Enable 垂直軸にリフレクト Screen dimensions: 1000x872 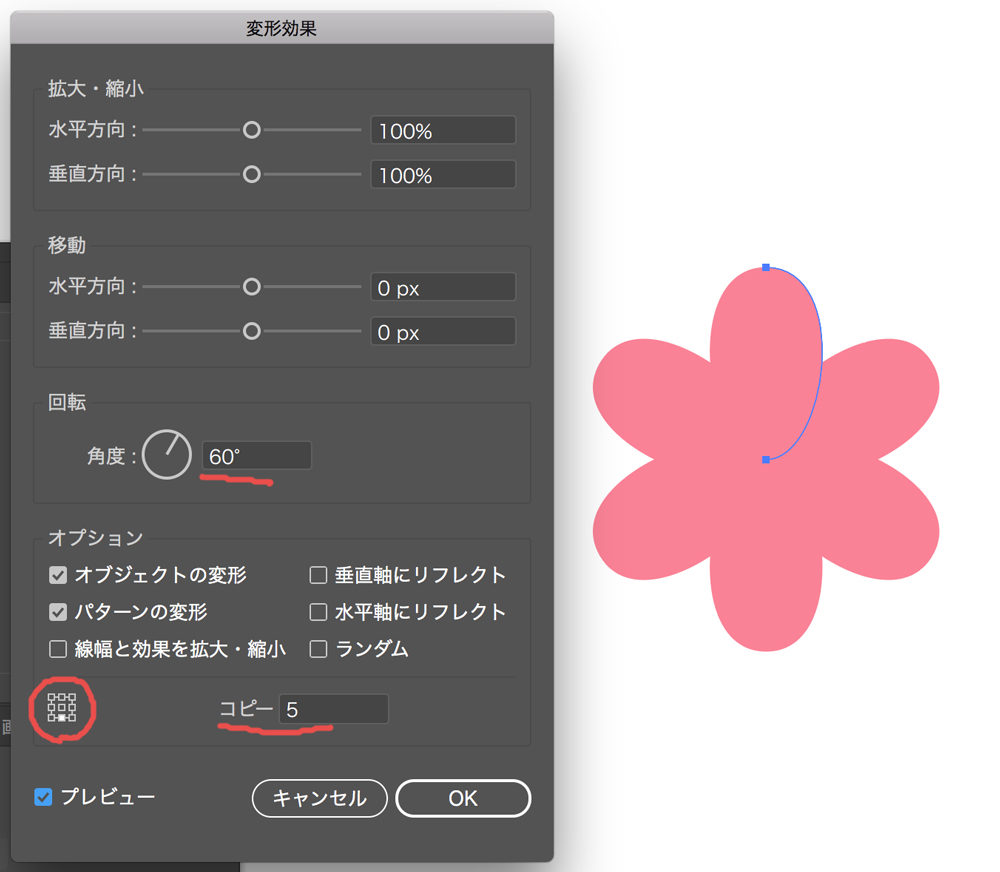[x=318, y=575]
